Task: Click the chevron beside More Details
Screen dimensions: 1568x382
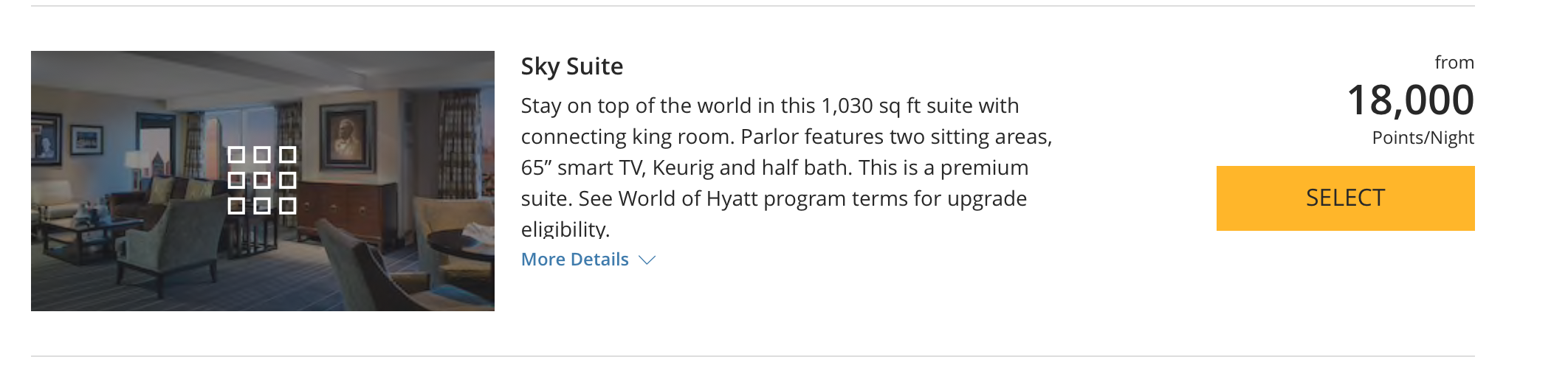Action: 647,260
